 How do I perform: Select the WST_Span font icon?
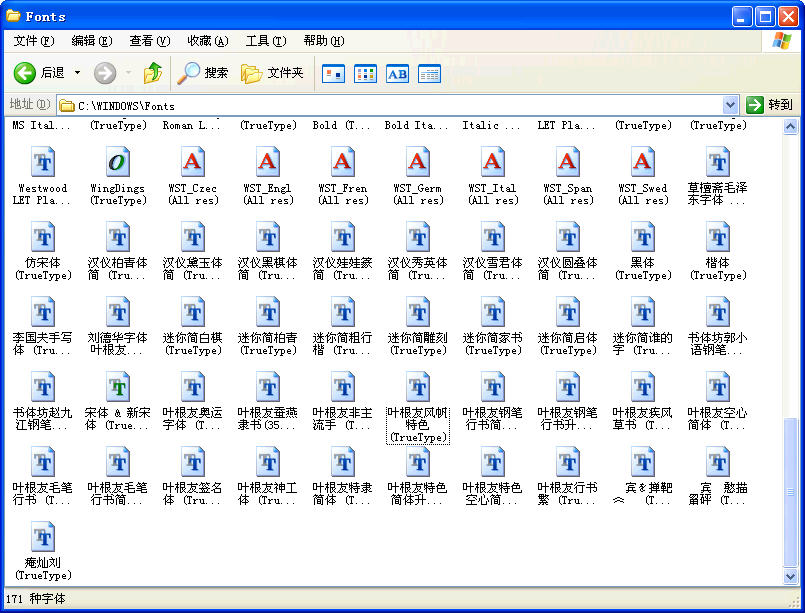pos(568,162)
